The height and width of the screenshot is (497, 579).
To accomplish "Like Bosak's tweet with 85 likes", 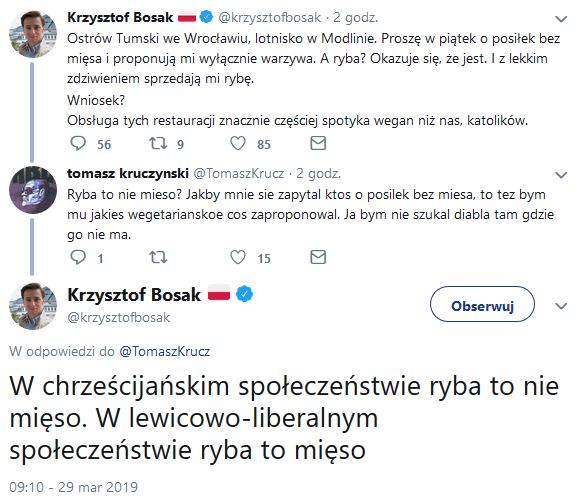I will 238,143.
